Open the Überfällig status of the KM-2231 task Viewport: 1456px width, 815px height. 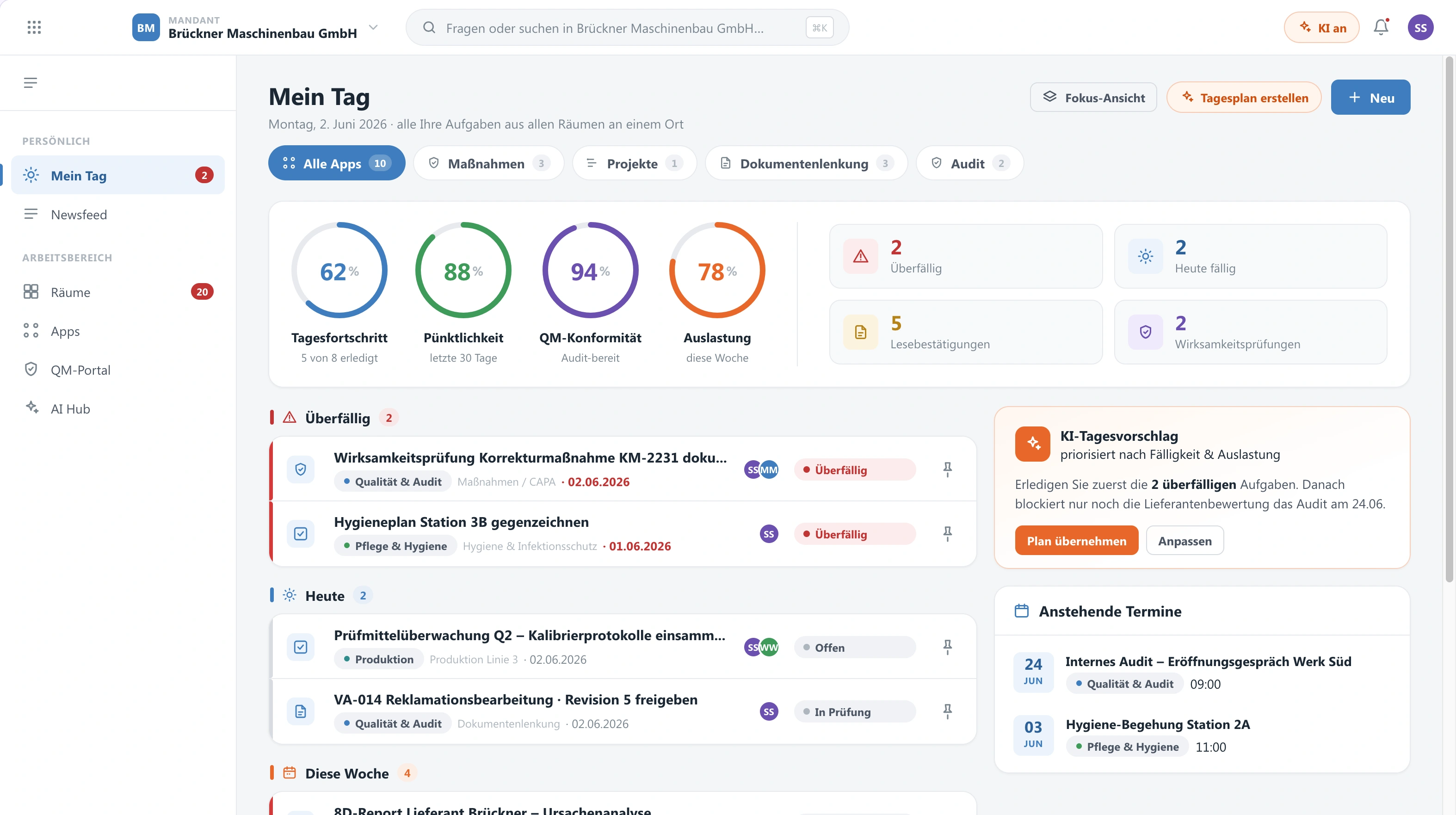coord(855,469)
